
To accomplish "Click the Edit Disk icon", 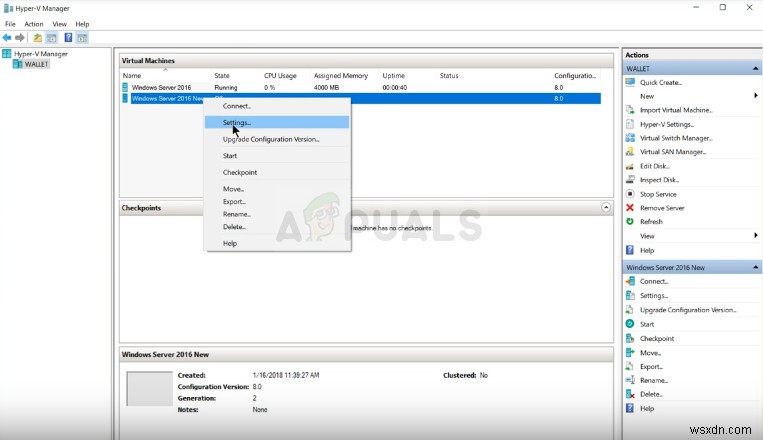I will pyautogui.click(x=630, y=166).
